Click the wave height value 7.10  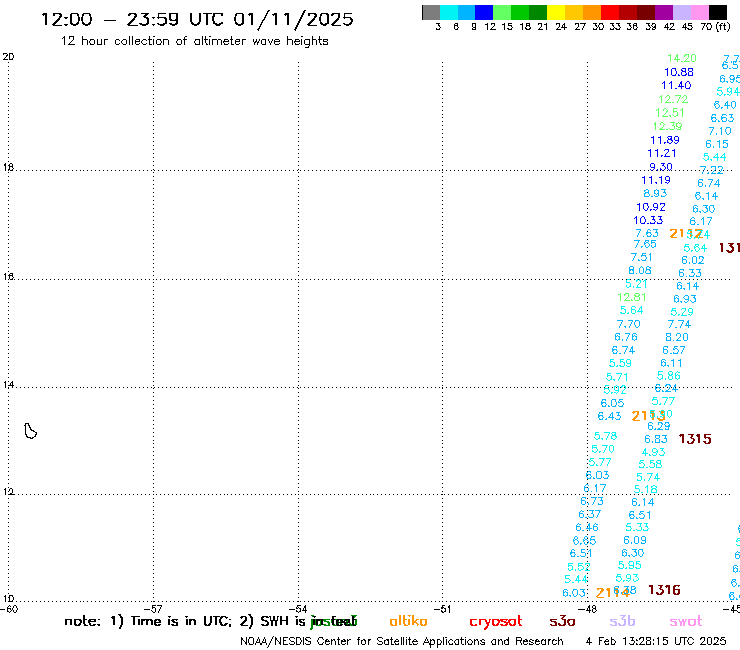click(x=720, y=131)
